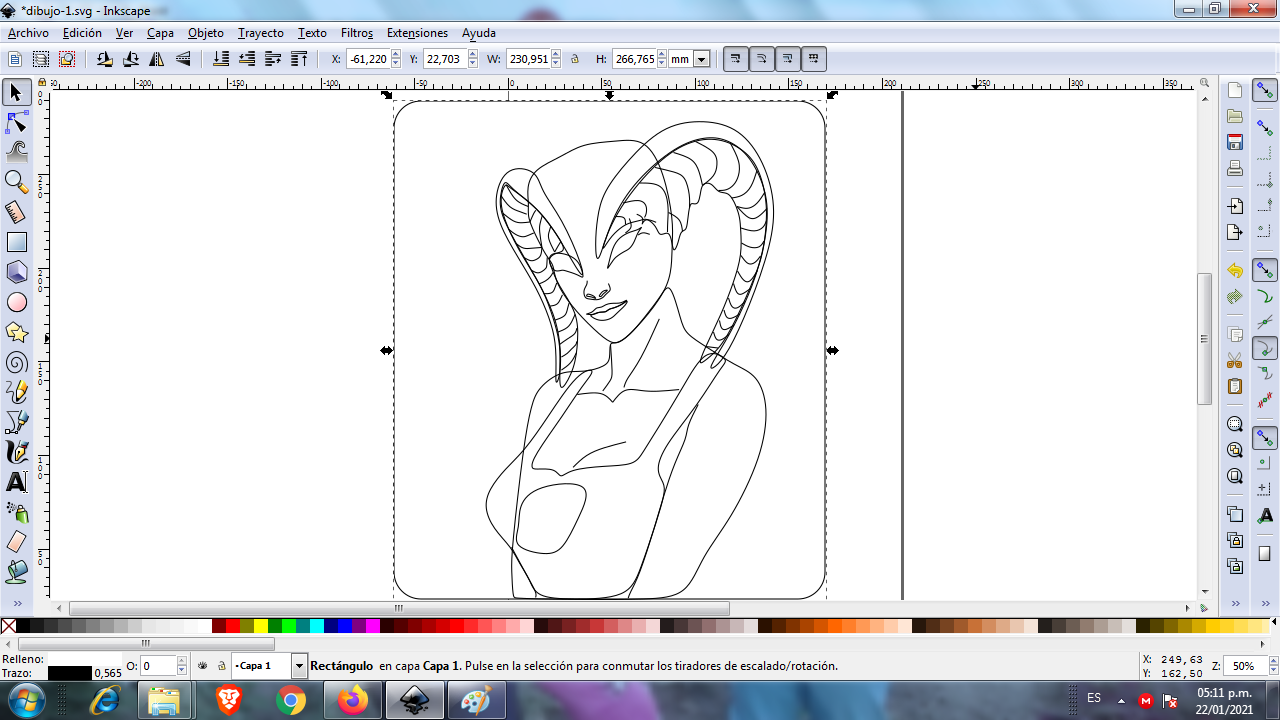This screenshot has width=1280, height=720.
Task: Toggle global snapping at top of snap bar
Action: coord(1265,90)
